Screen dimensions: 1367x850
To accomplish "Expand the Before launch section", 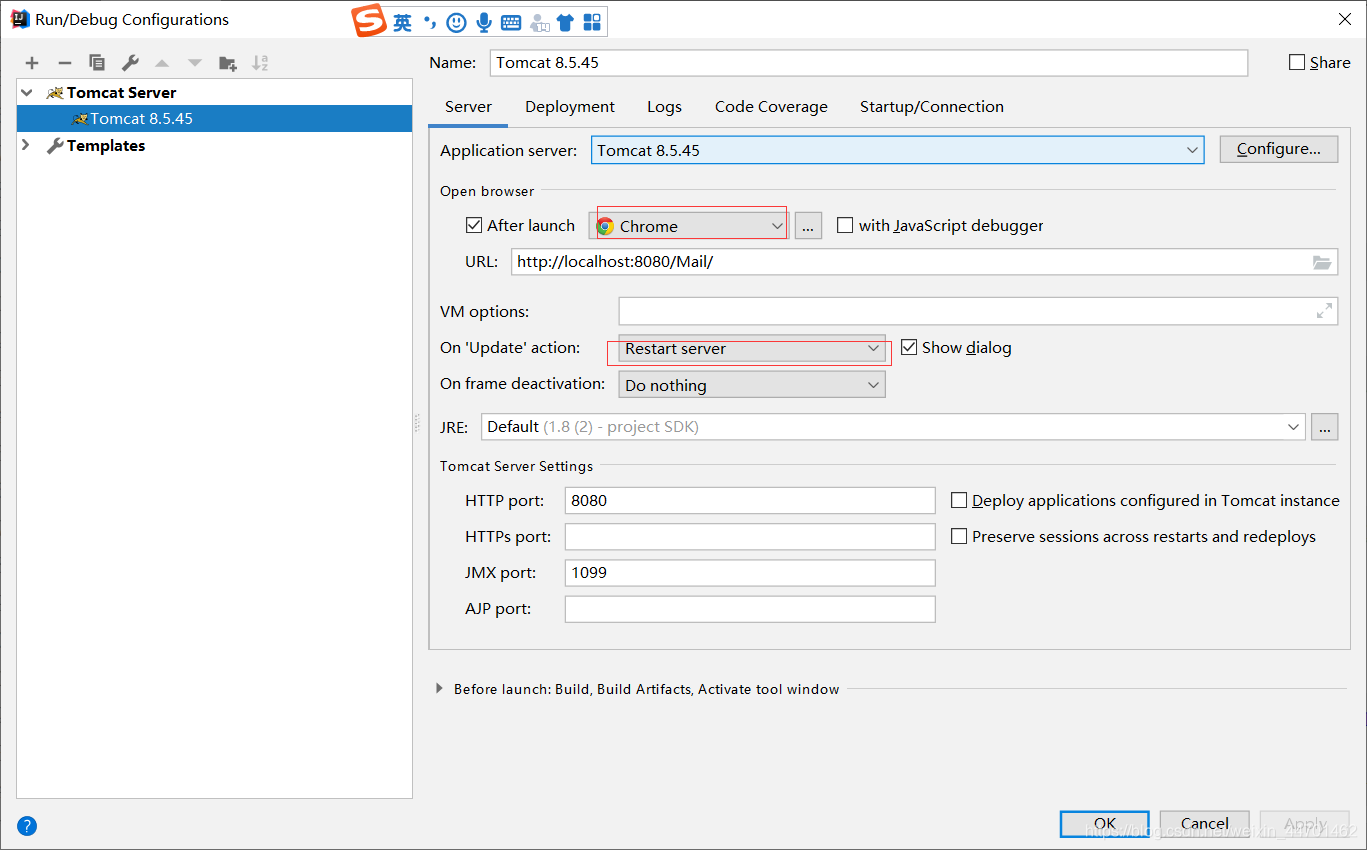I will [x=439, y=689].
